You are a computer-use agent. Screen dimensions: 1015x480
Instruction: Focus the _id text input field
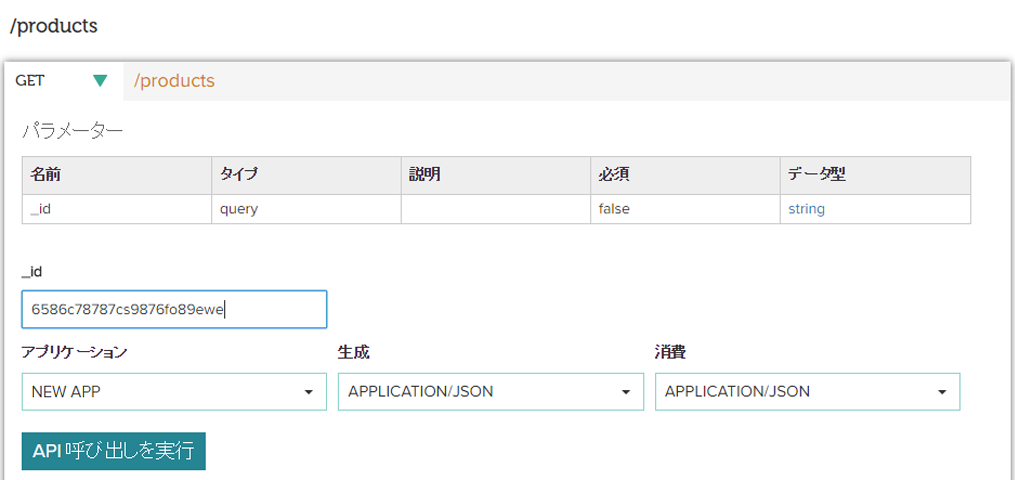click(x=174, y=309)
